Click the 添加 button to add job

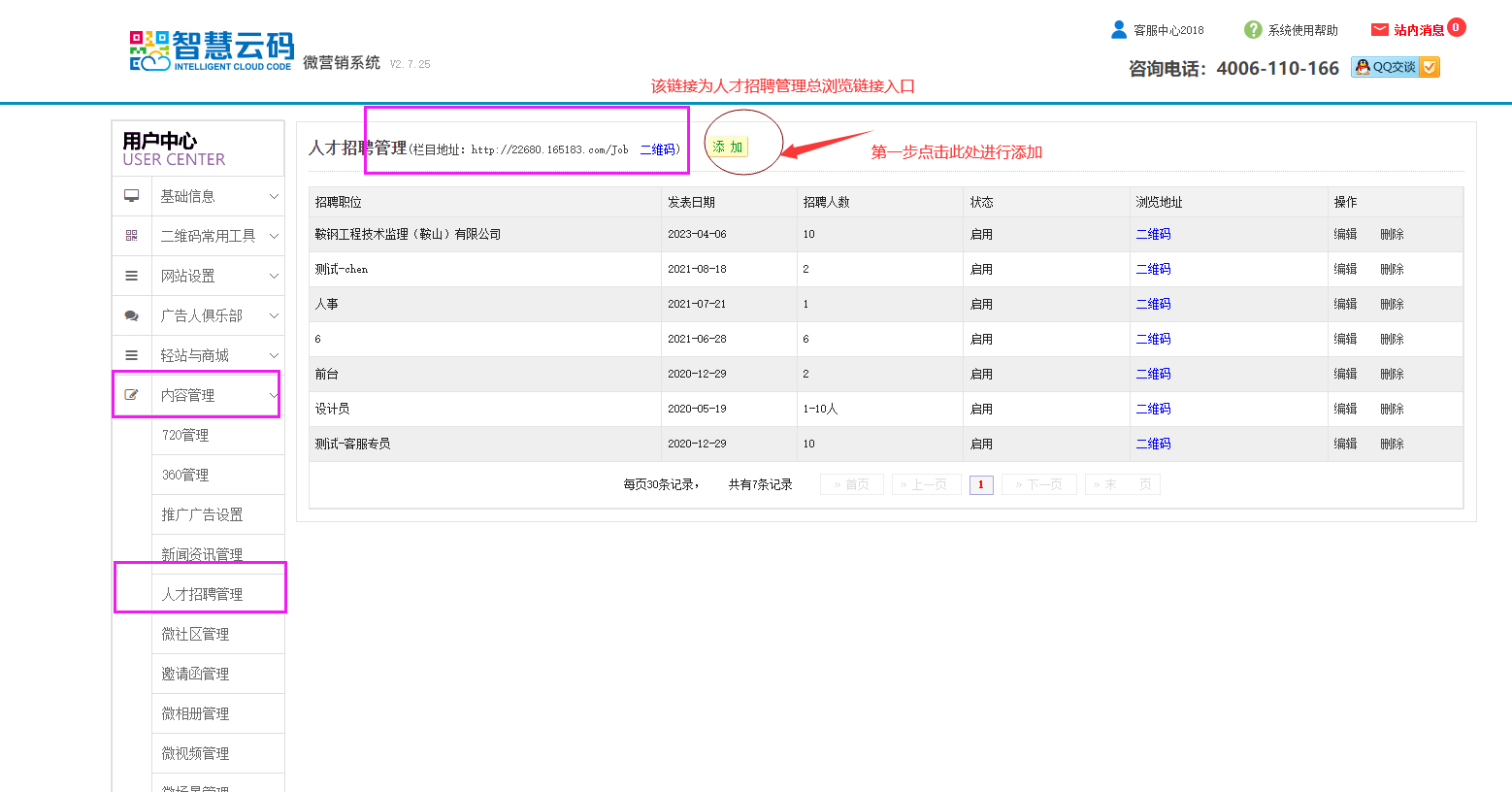(728, 147)
